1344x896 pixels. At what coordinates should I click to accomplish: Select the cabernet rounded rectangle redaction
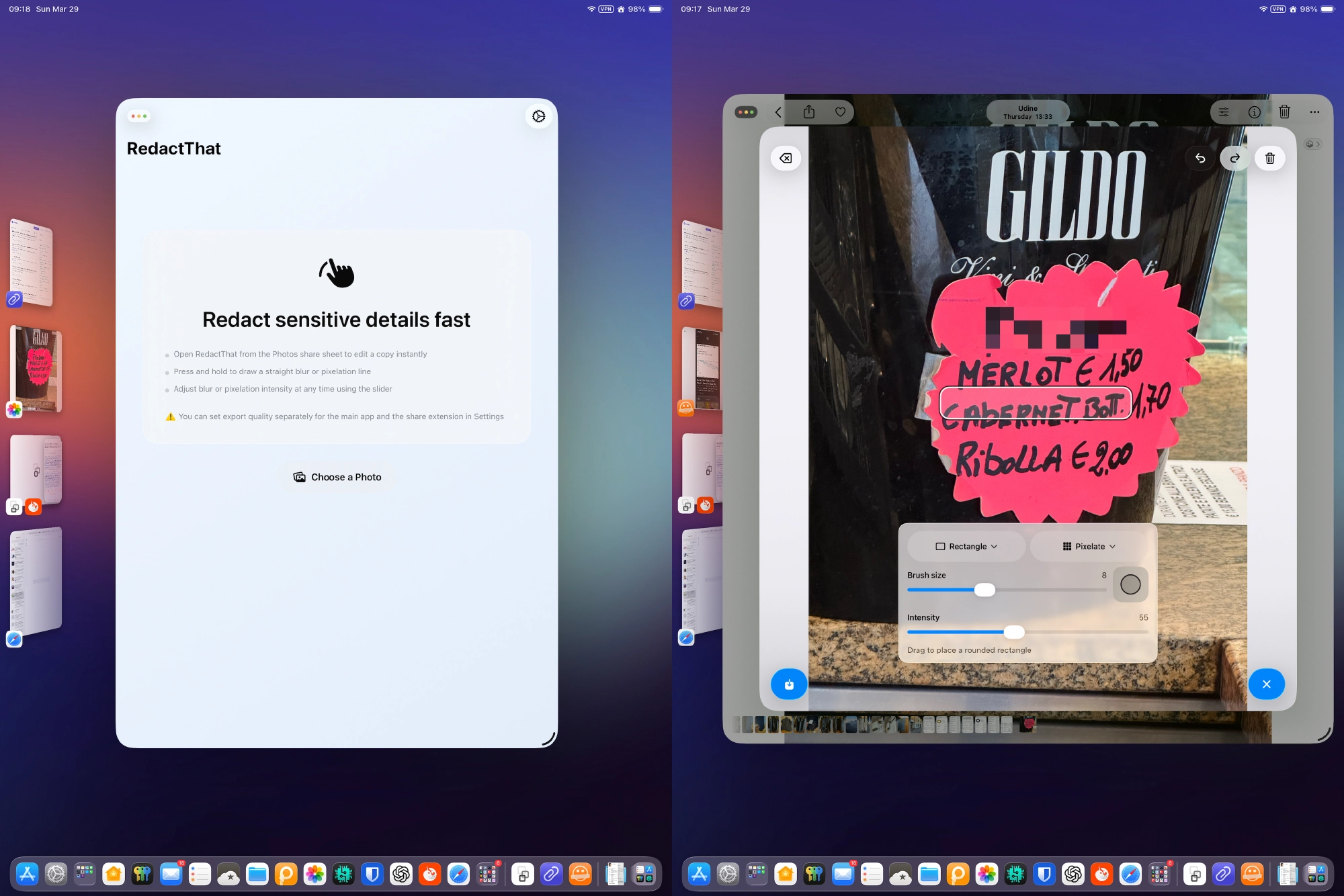1035,403
